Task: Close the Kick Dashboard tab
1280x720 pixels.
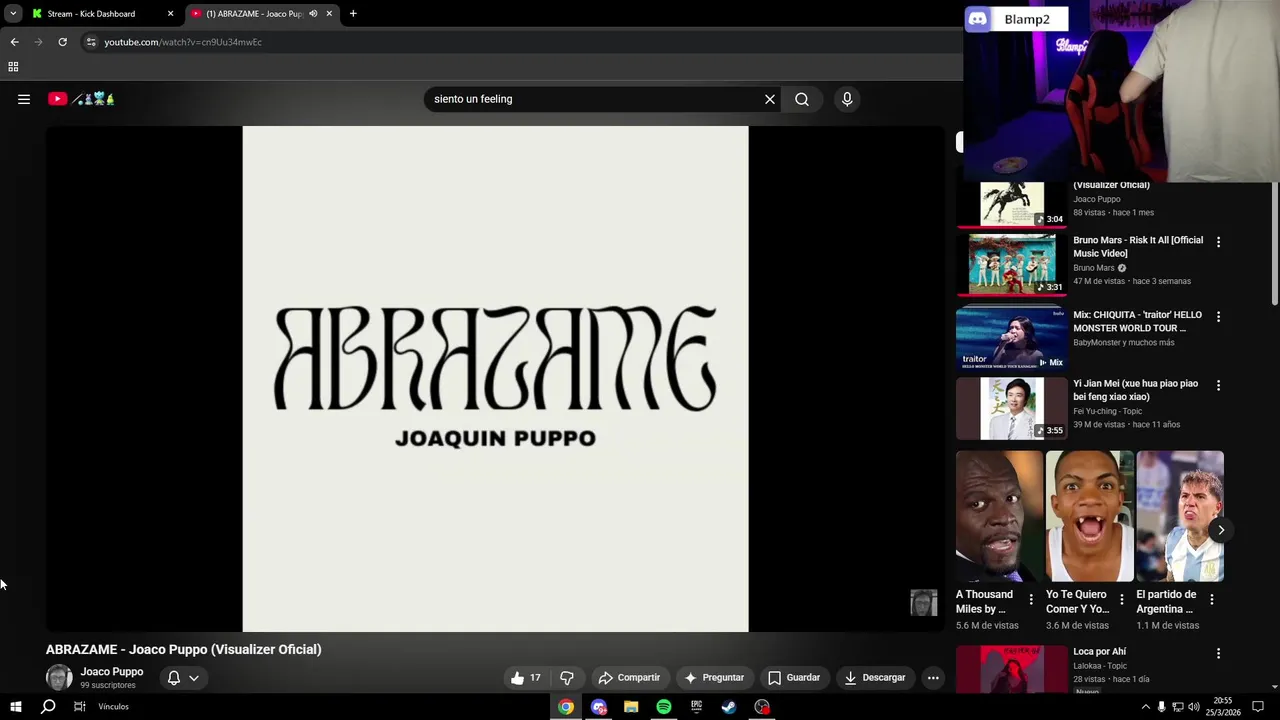Action: coord(170,14)
